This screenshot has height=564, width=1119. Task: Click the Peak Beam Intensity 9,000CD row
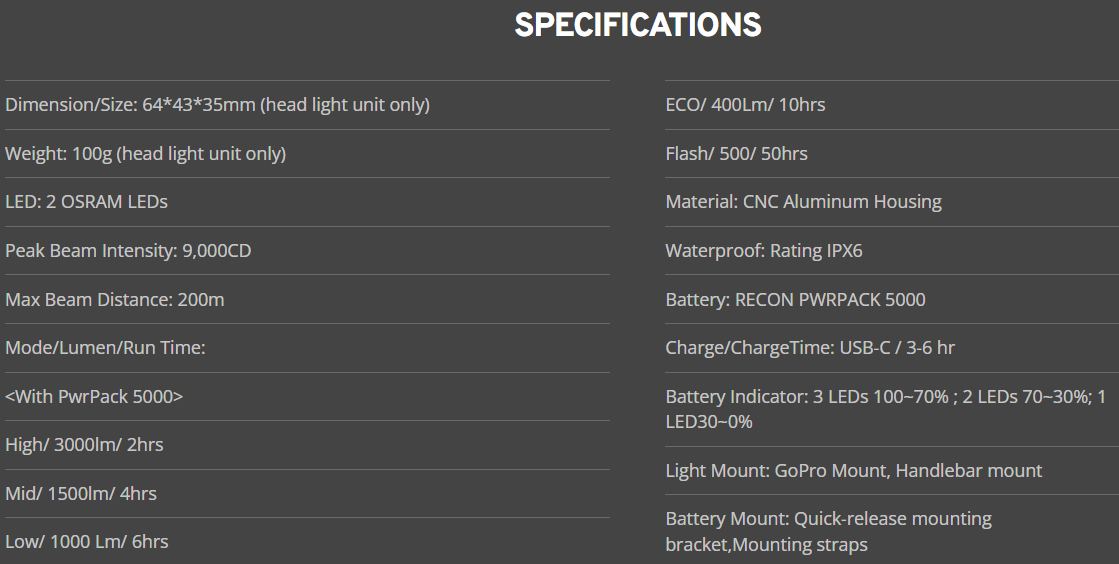coord(128,251)
